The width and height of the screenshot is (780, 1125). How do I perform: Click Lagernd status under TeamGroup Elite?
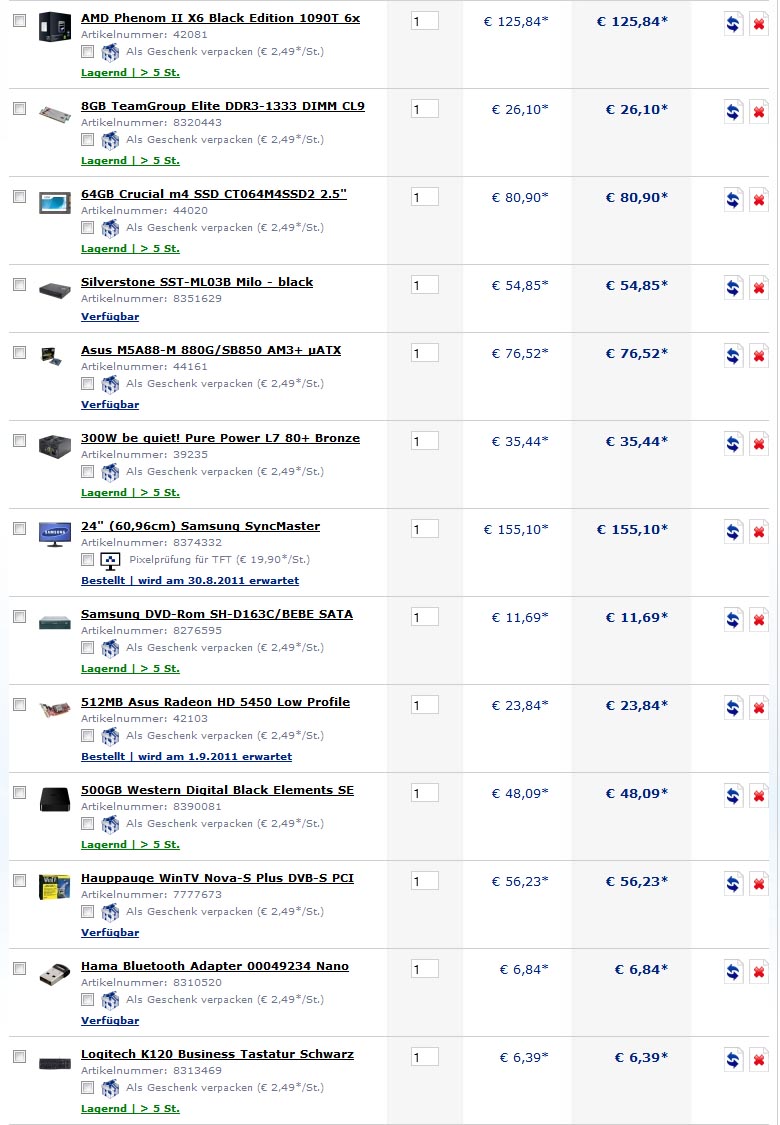point(130,161)
